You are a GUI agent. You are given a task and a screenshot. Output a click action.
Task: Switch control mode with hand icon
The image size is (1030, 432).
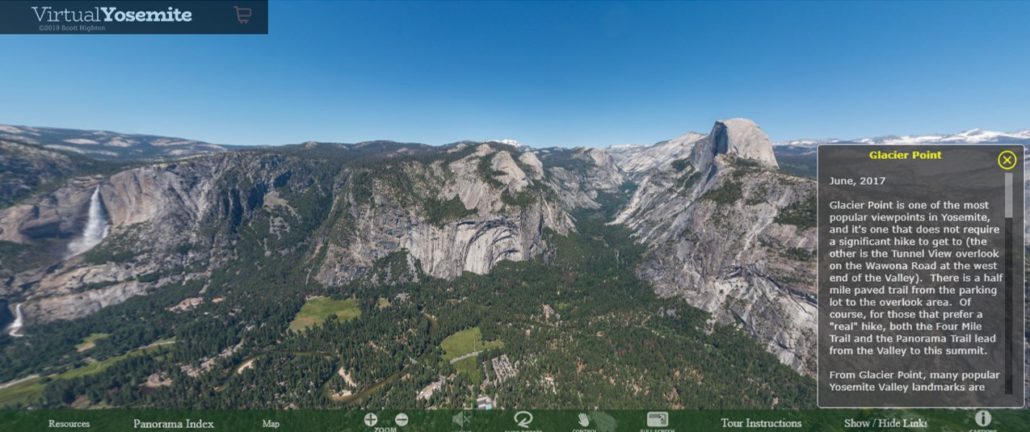click(584, 420)
